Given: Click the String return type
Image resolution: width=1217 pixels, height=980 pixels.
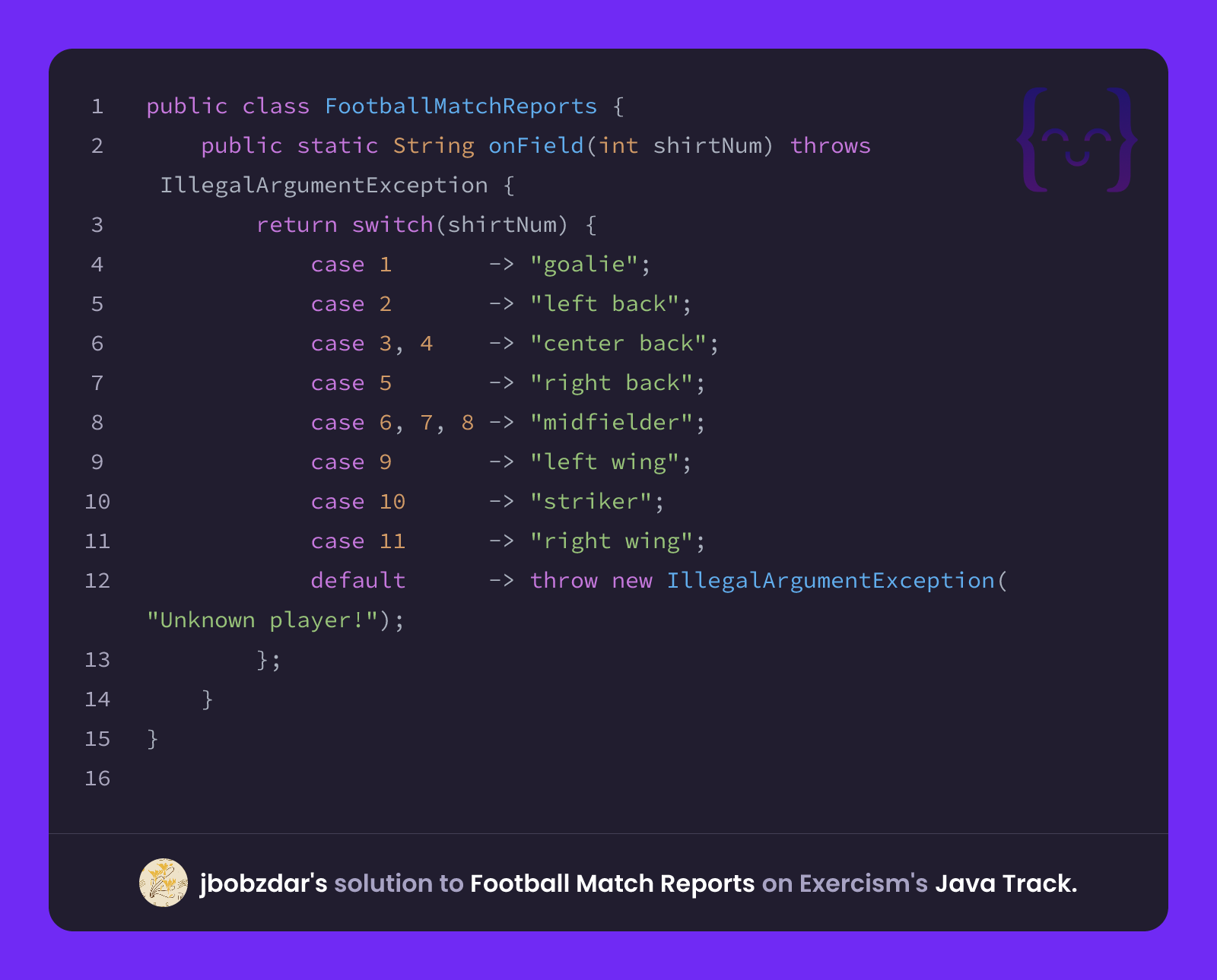Looking at the screenshot, I should [x=434, y=146].
